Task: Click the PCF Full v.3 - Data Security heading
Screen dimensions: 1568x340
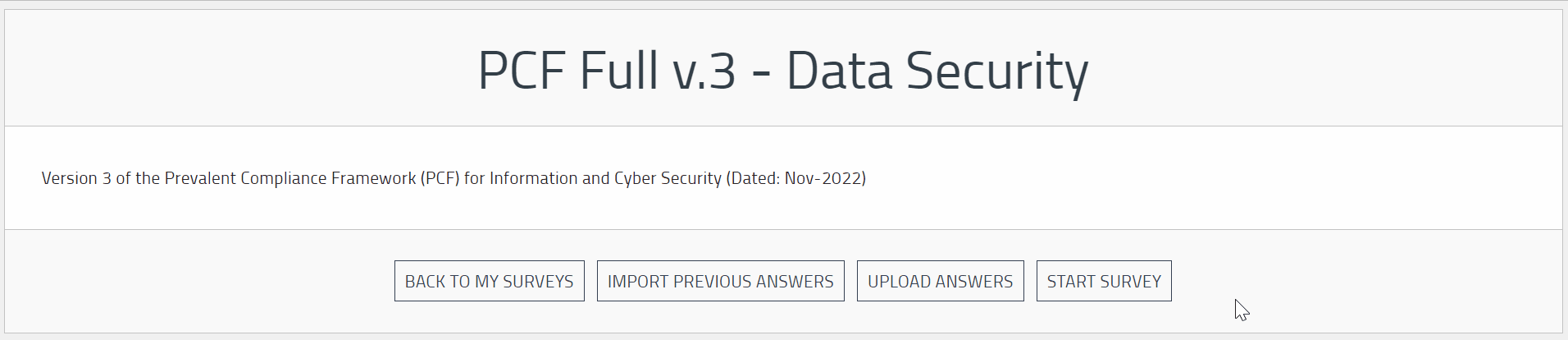Action: click(783, 71)
